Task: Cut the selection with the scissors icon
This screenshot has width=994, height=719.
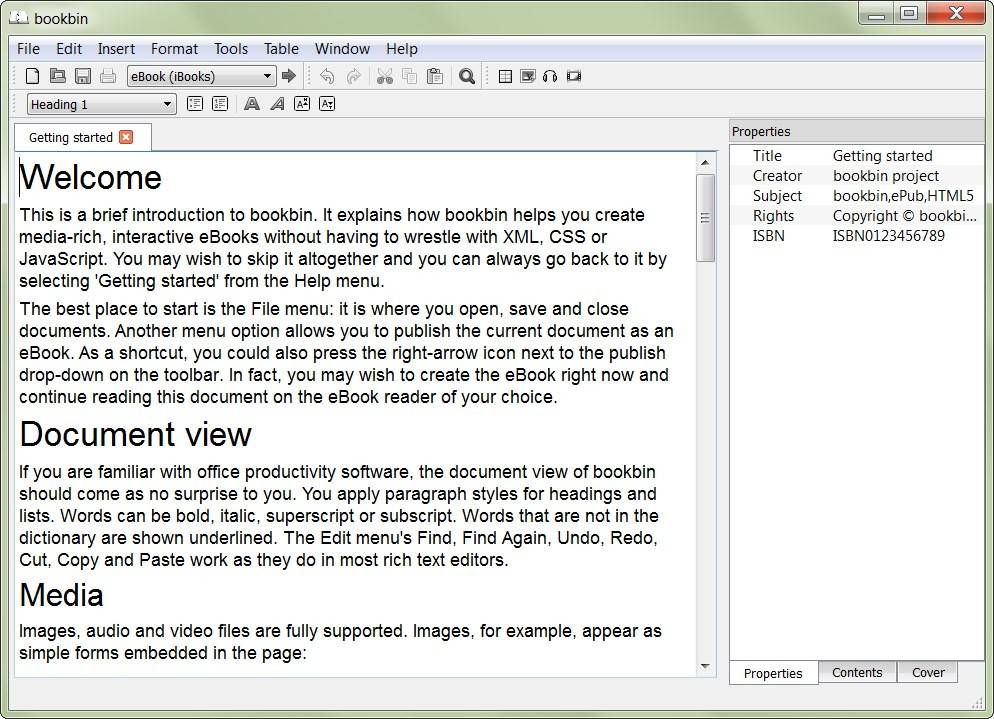Action: 385,76
